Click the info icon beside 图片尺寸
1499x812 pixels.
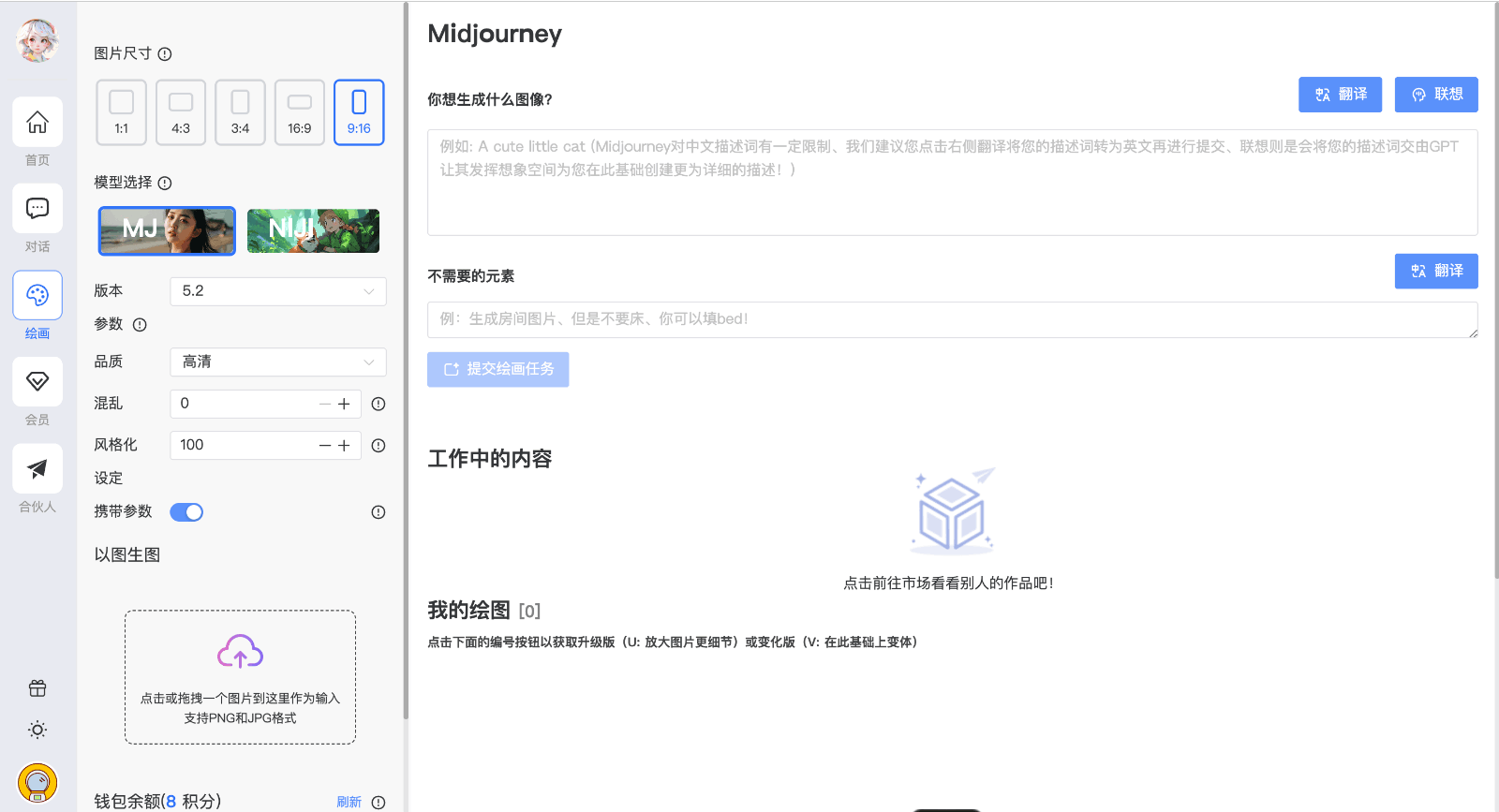click(x=165, y=54)
